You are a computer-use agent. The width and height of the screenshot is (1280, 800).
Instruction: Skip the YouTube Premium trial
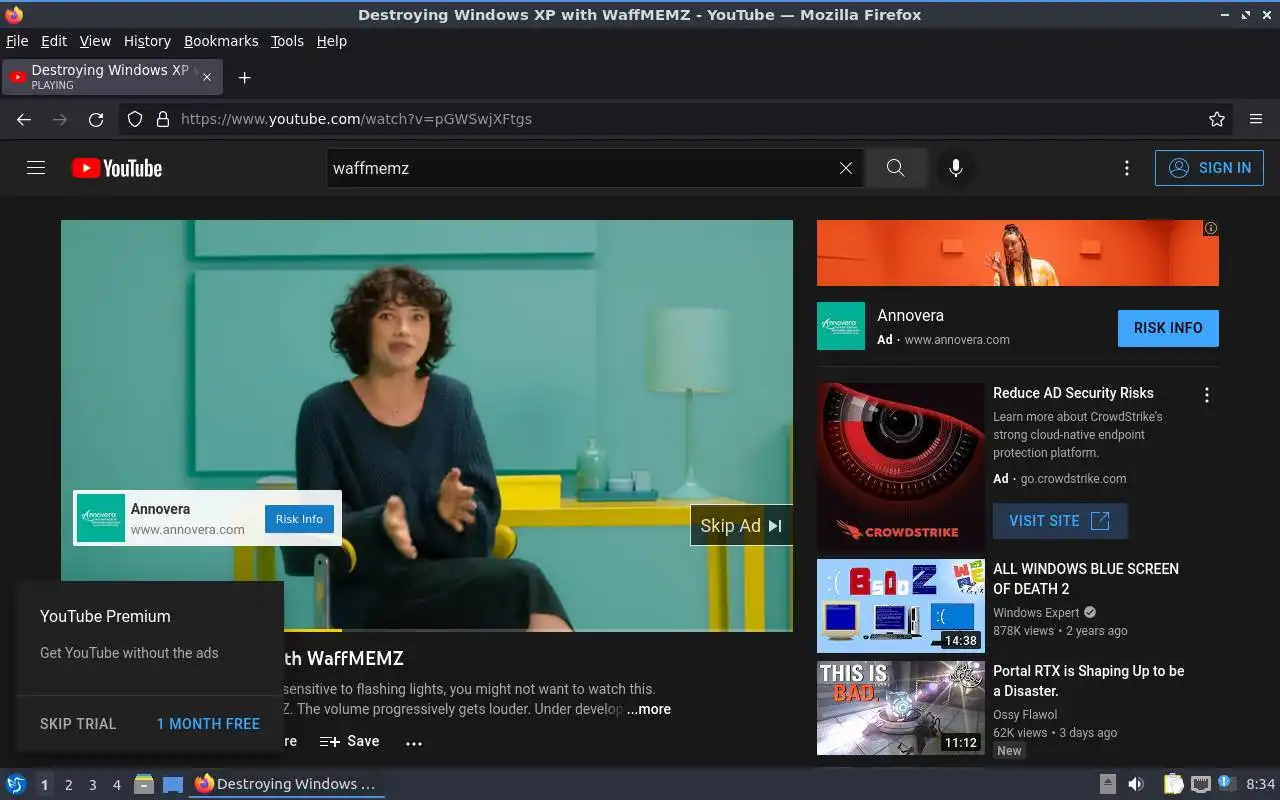coord(78,723)
